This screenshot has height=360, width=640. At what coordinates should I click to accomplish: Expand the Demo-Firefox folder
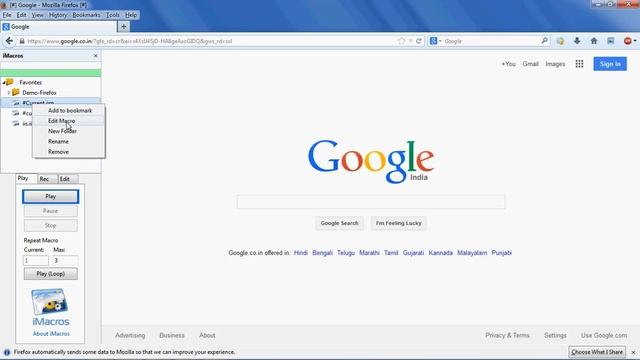9,93
